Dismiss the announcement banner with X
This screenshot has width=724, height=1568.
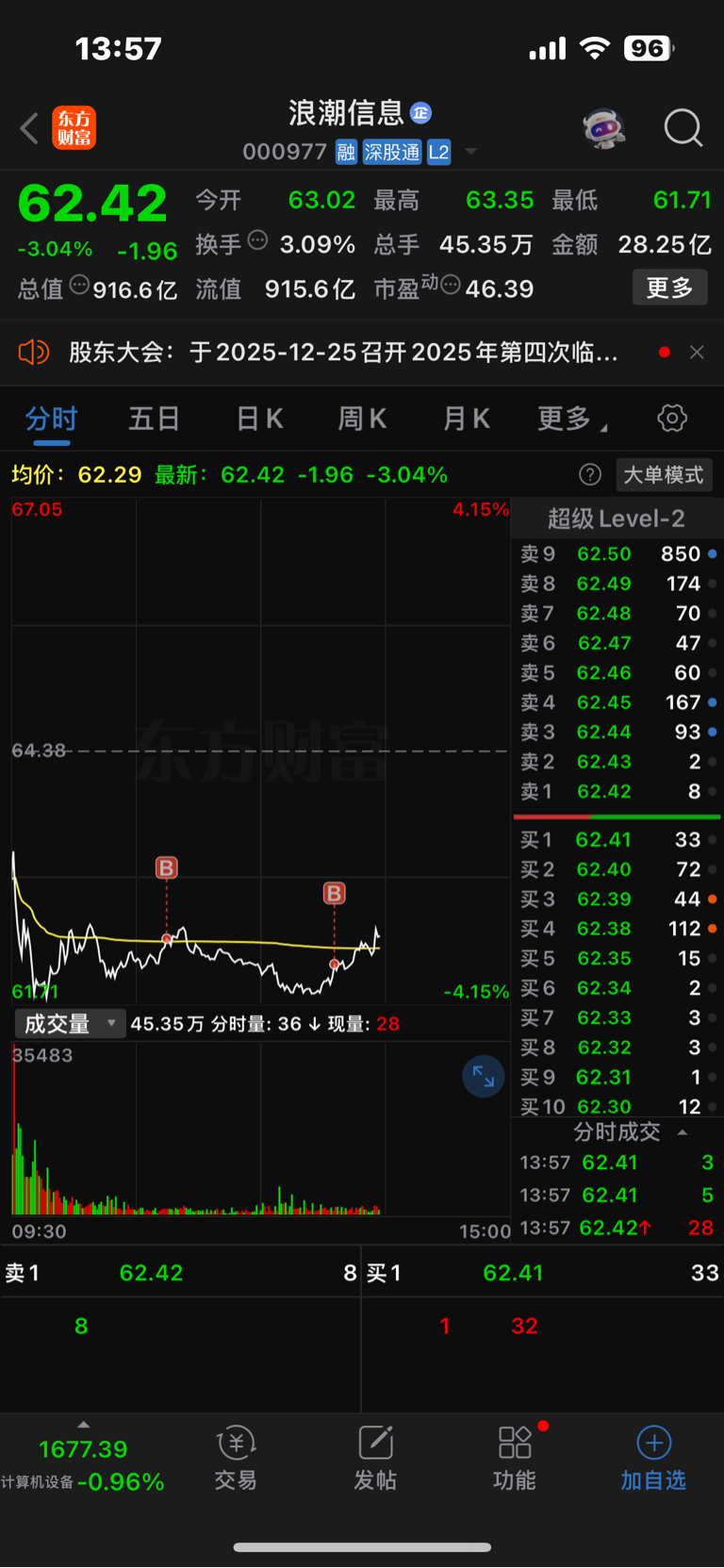[x=697, y=352]
